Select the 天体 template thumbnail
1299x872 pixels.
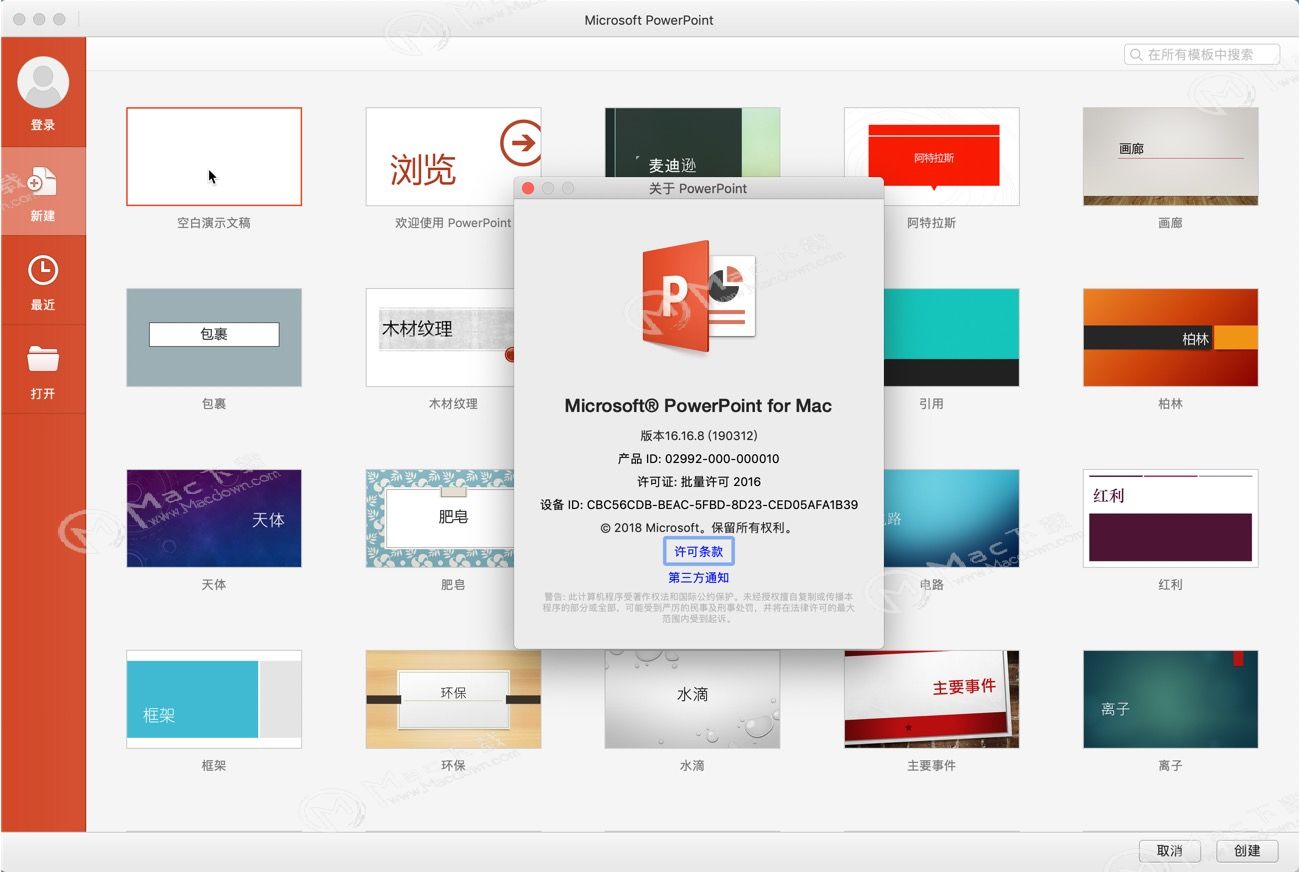point(214,518)
